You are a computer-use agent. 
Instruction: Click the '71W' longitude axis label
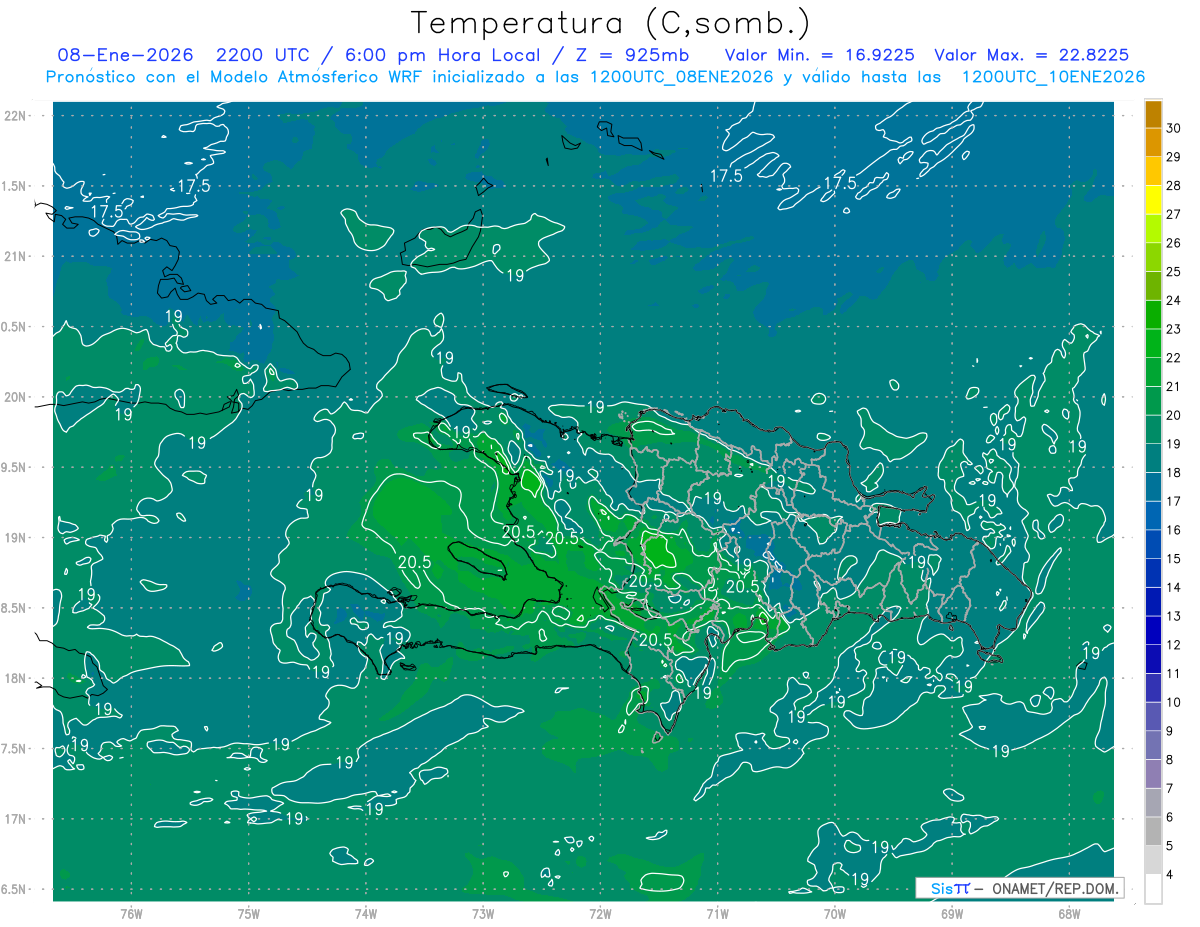[x=717, y=914]
